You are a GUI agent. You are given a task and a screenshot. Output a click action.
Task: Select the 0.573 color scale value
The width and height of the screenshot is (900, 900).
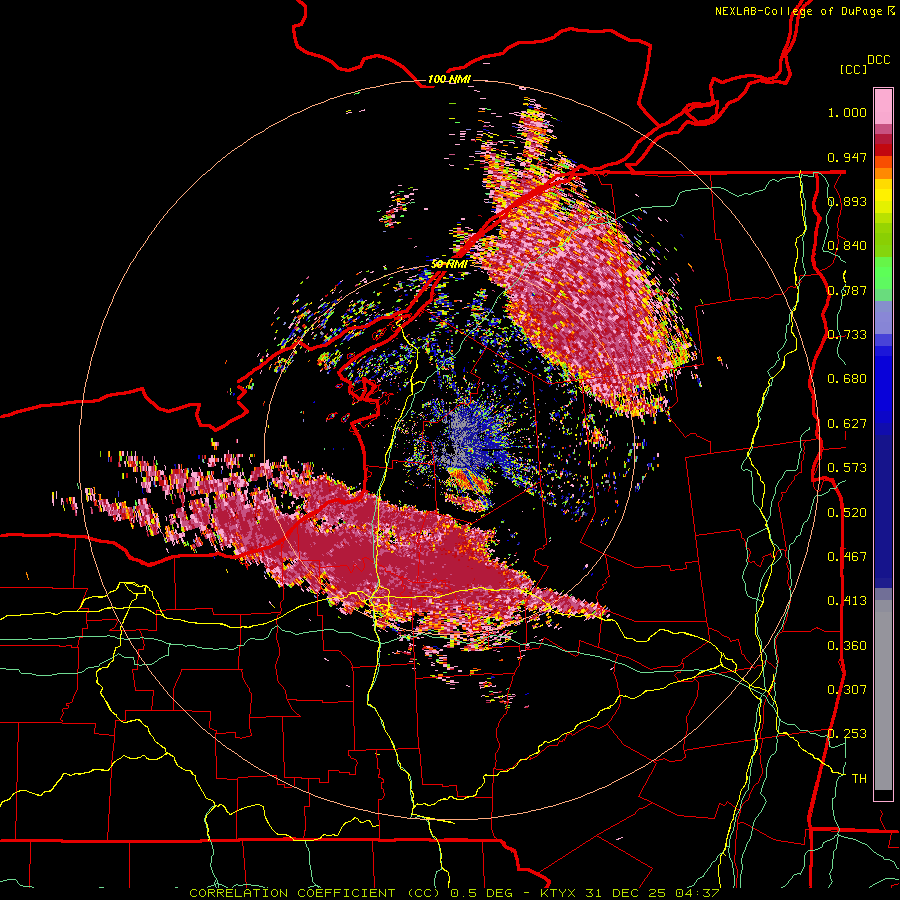tap(847, 468)
